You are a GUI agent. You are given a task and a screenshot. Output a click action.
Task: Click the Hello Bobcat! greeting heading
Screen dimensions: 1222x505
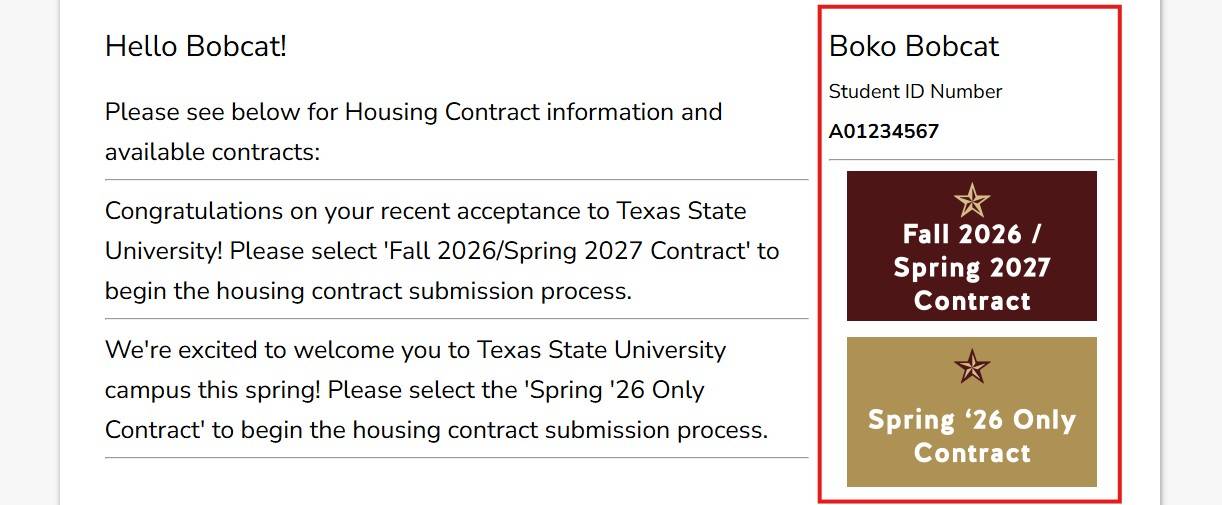pos(196,47)
